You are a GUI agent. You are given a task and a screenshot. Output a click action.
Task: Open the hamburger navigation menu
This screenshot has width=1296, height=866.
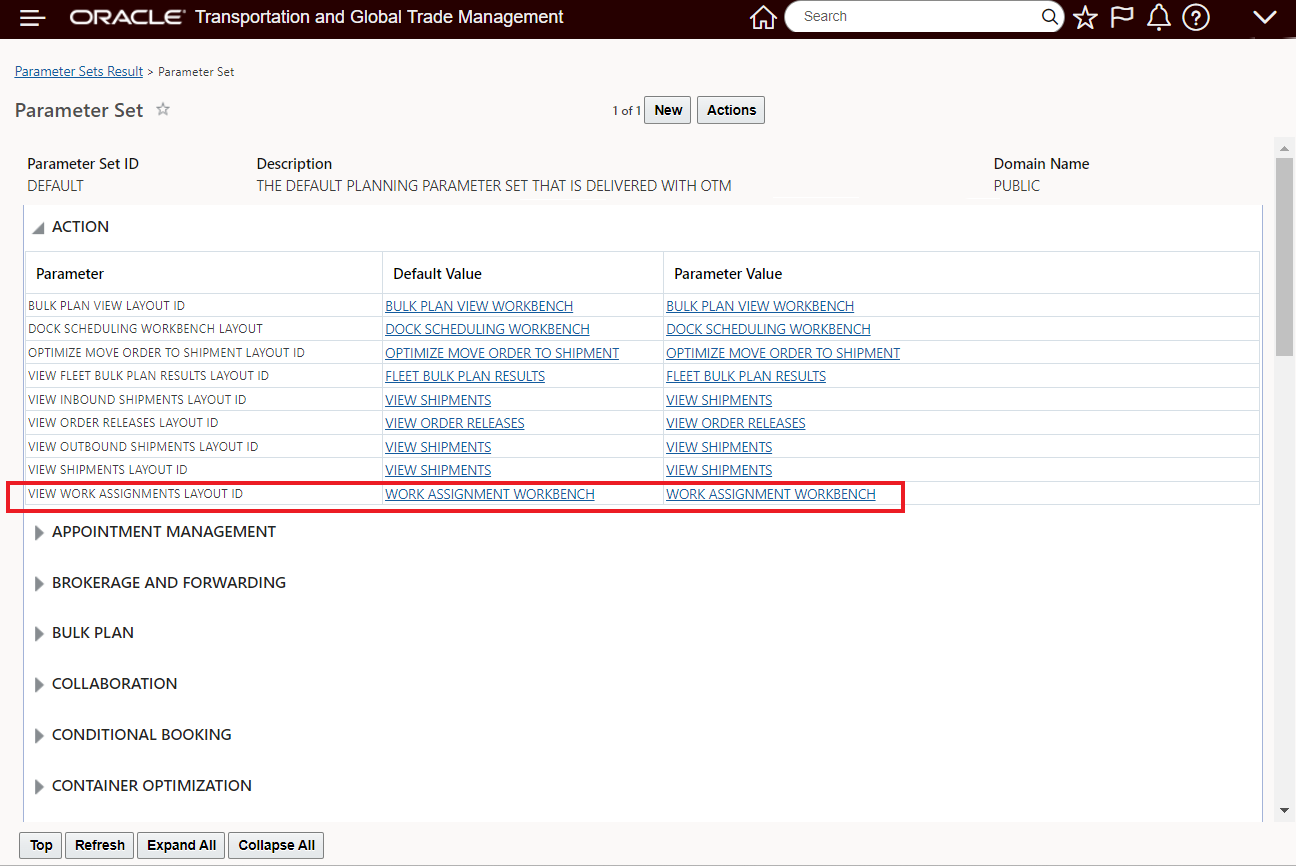(x=33, y=18)
